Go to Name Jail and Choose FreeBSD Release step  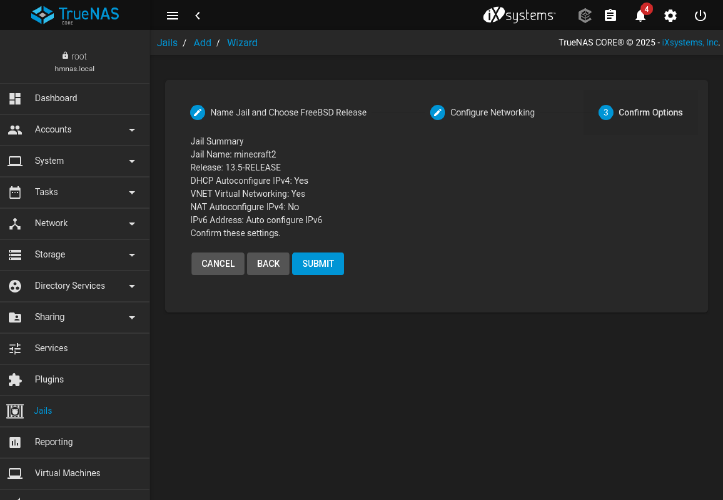278,113
